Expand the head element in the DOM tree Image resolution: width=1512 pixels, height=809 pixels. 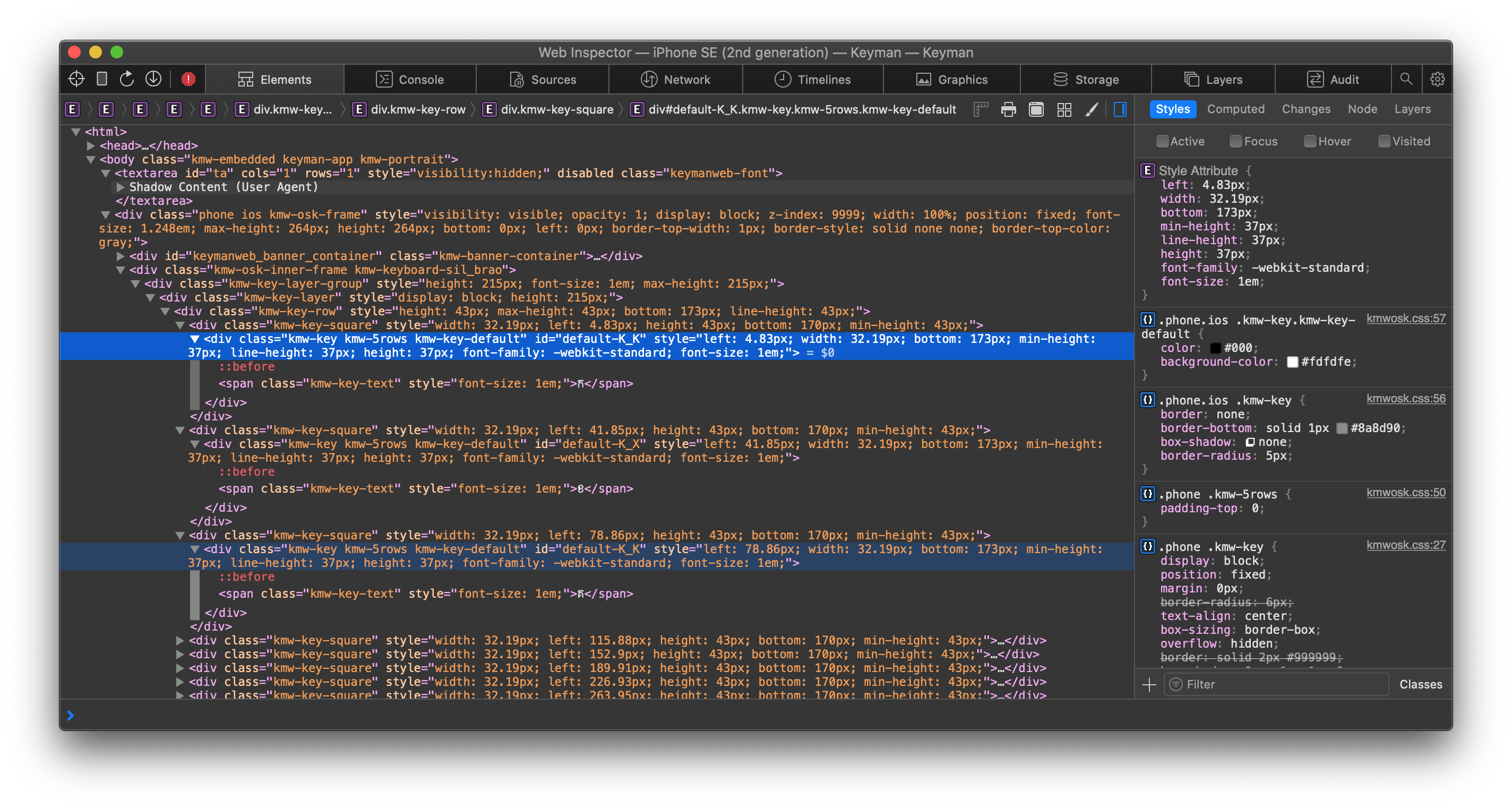pos(91,145)
